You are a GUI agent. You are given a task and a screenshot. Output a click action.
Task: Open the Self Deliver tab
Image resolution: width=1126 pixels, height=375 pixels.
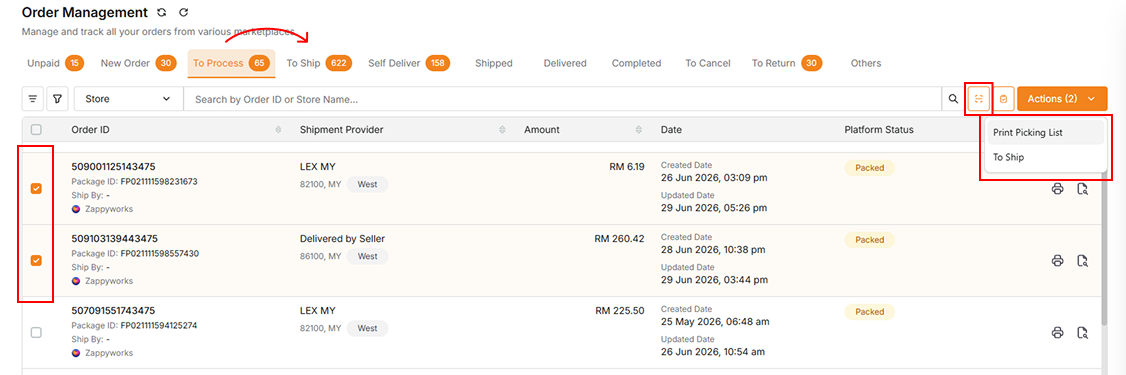409,63
